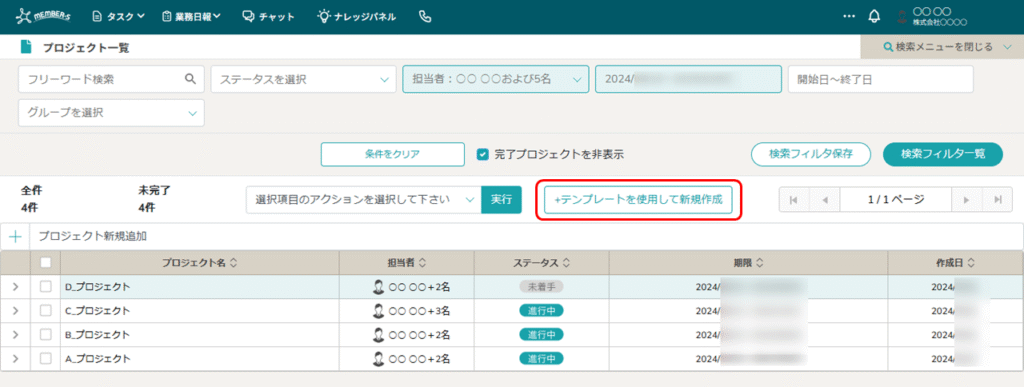This screenshot has height=387, width=1024.
Task: Open the ナレッジパネル menu item
Action: coord(357,17)
